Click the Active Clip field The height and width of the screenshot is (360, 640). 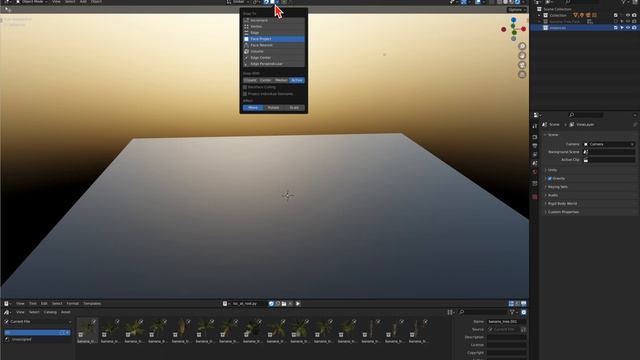[609, 160]
